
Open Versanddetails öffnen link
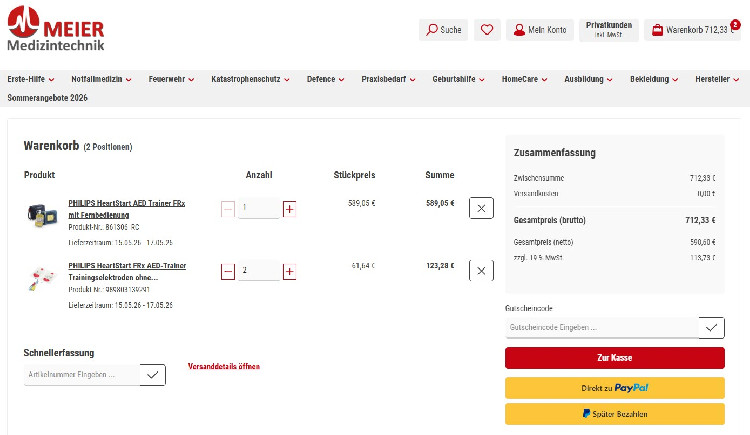pyautogui.click(x=224, y=367)
